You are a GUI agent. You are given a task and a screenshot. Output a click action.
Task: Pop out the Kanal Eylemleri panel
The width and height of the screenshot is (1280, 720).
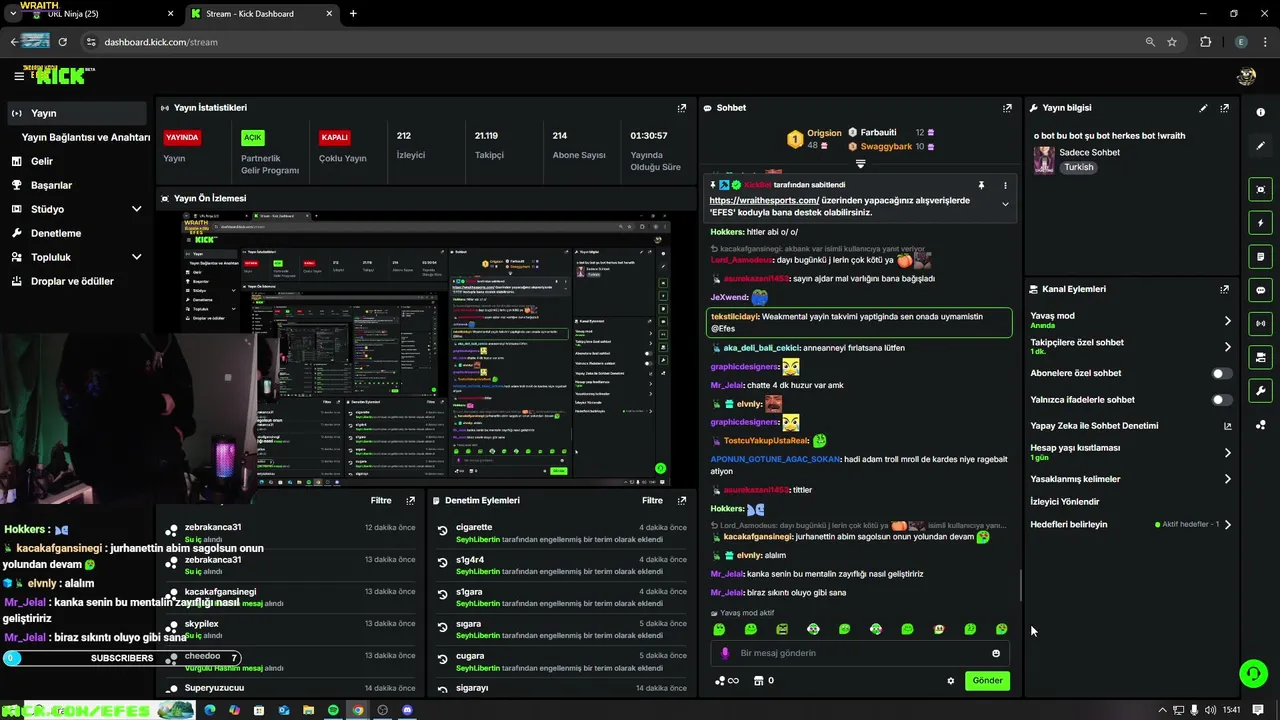[x=1224, y=289]
